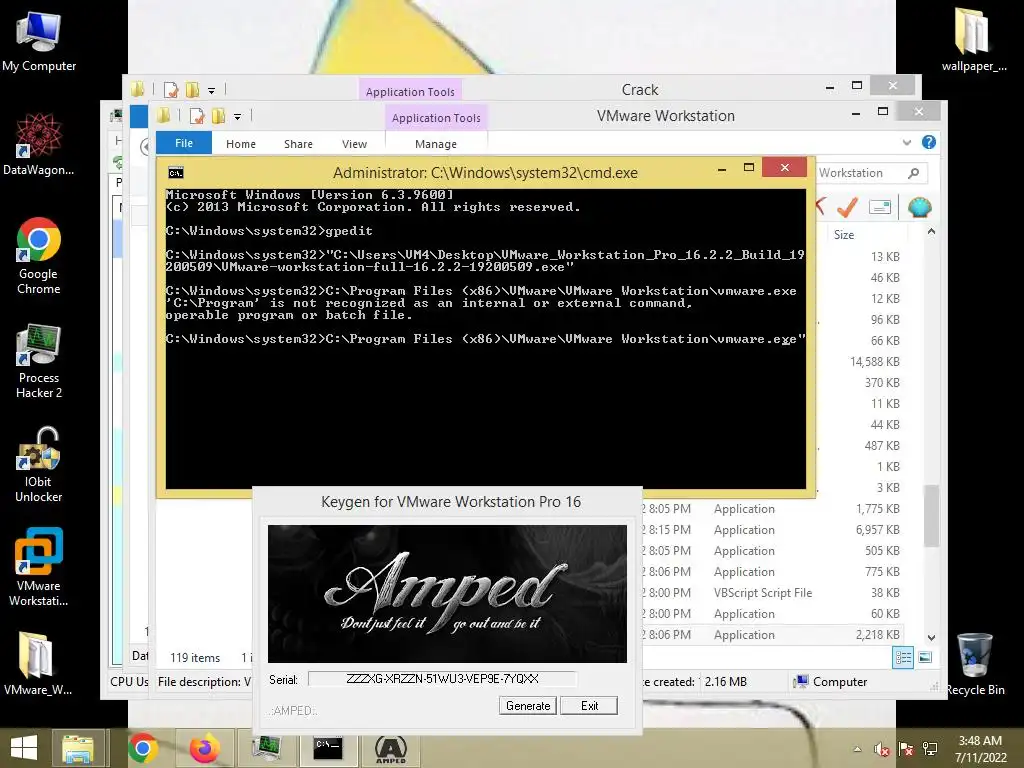Open quick access toolbar dropdown in VMware Workstation window
This screenshot has width=1024, height=768.
238,117
